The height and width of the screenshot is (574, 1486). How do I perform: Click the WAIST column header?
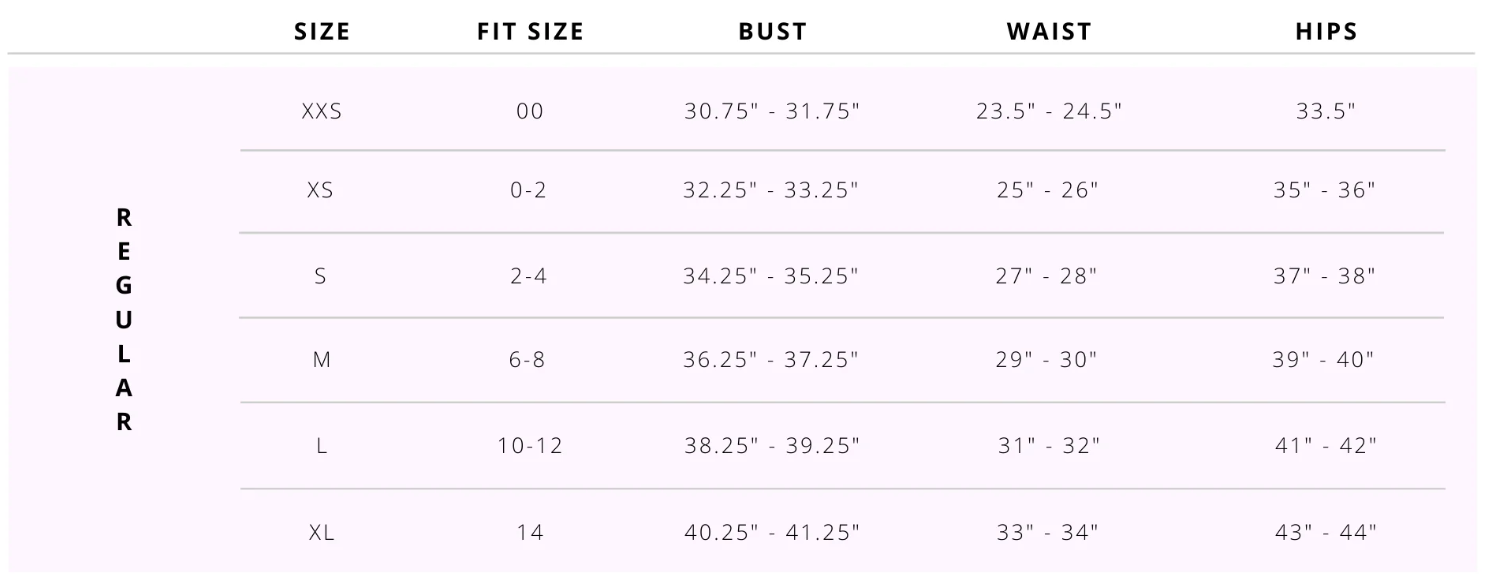(x=1049, y=32)
